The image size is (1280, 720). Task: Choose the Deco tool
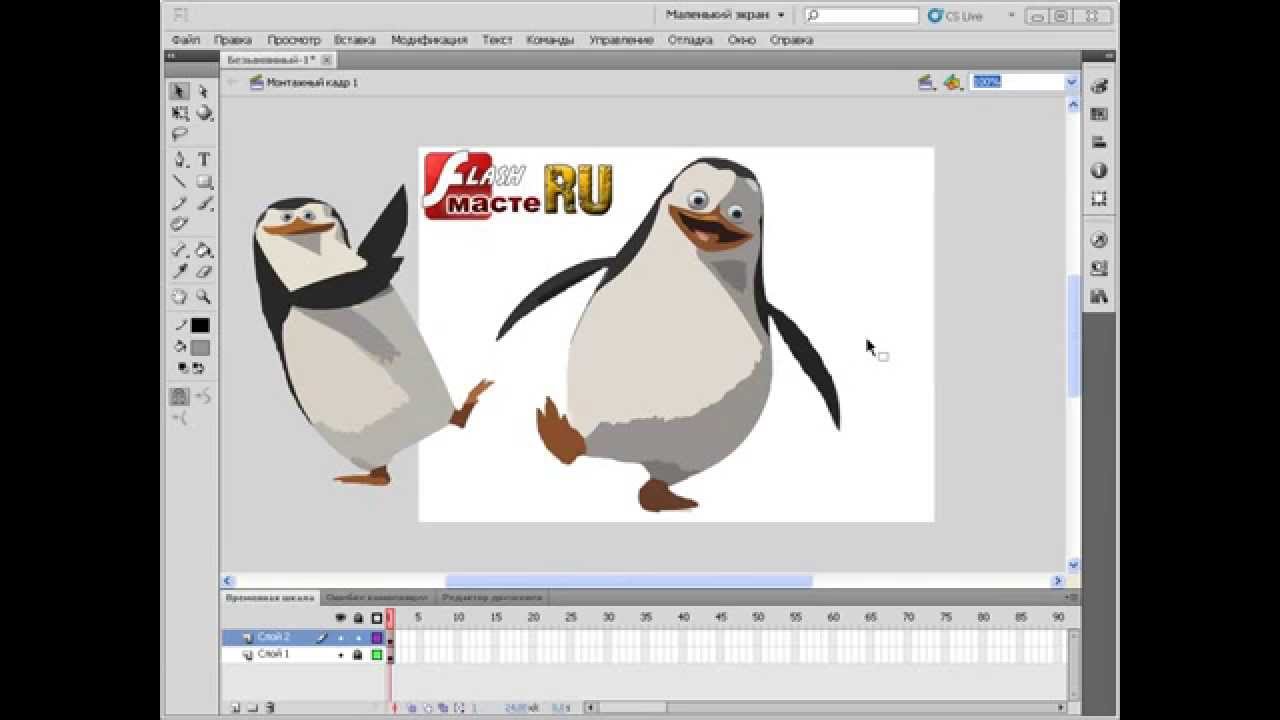(179, 224)
